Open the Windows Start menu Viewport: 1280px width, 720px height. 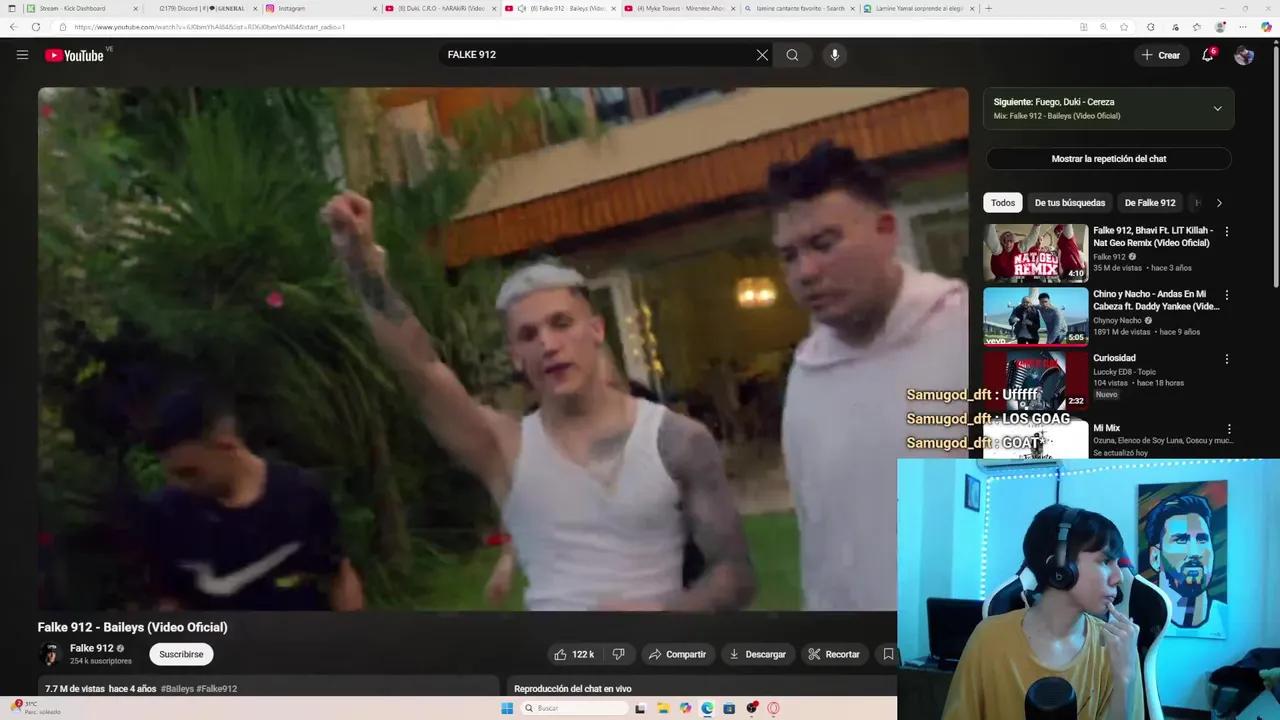pos(507,708)
